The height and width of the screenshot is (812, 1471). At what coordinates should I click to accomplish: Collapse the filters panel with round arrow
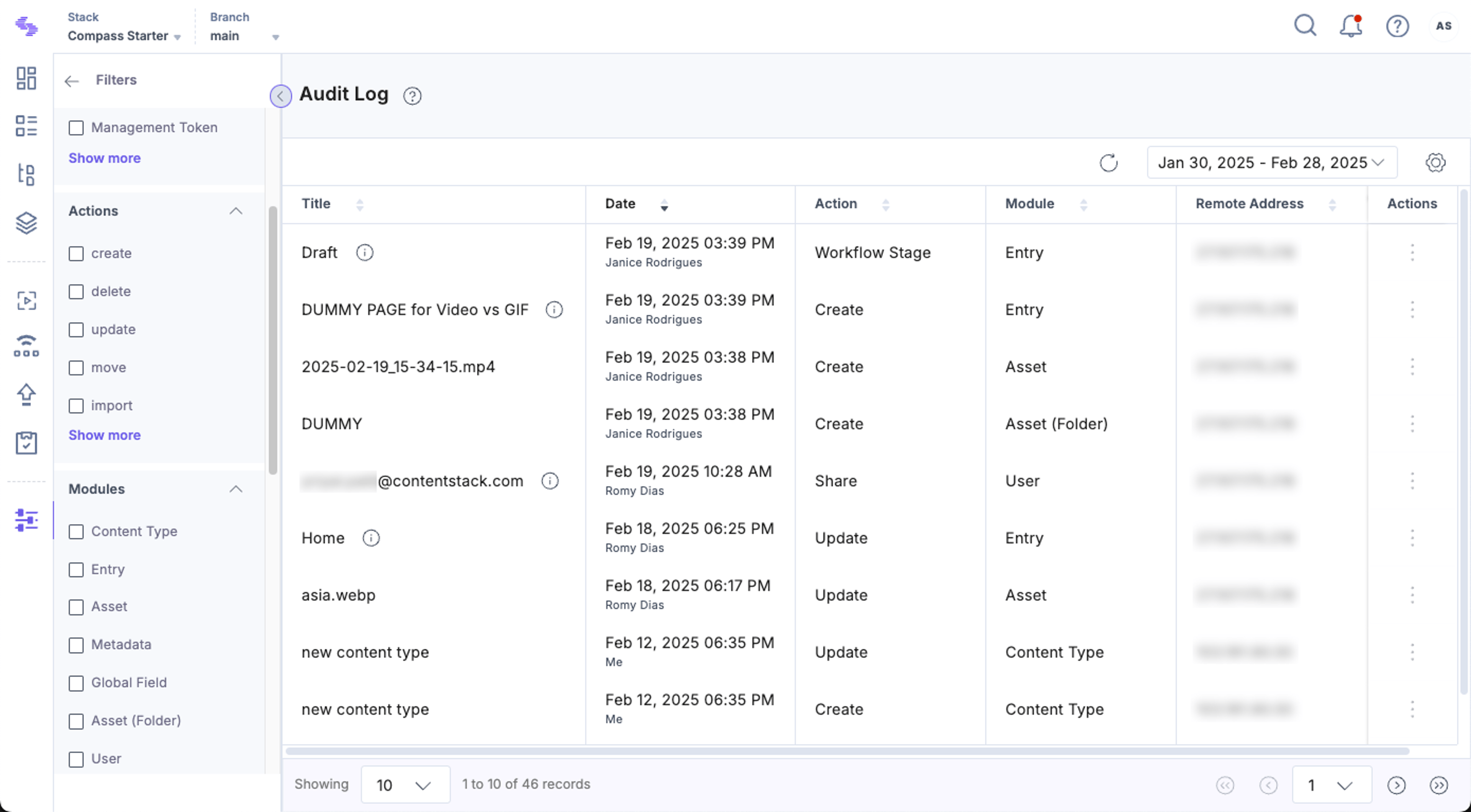point(280,96)
